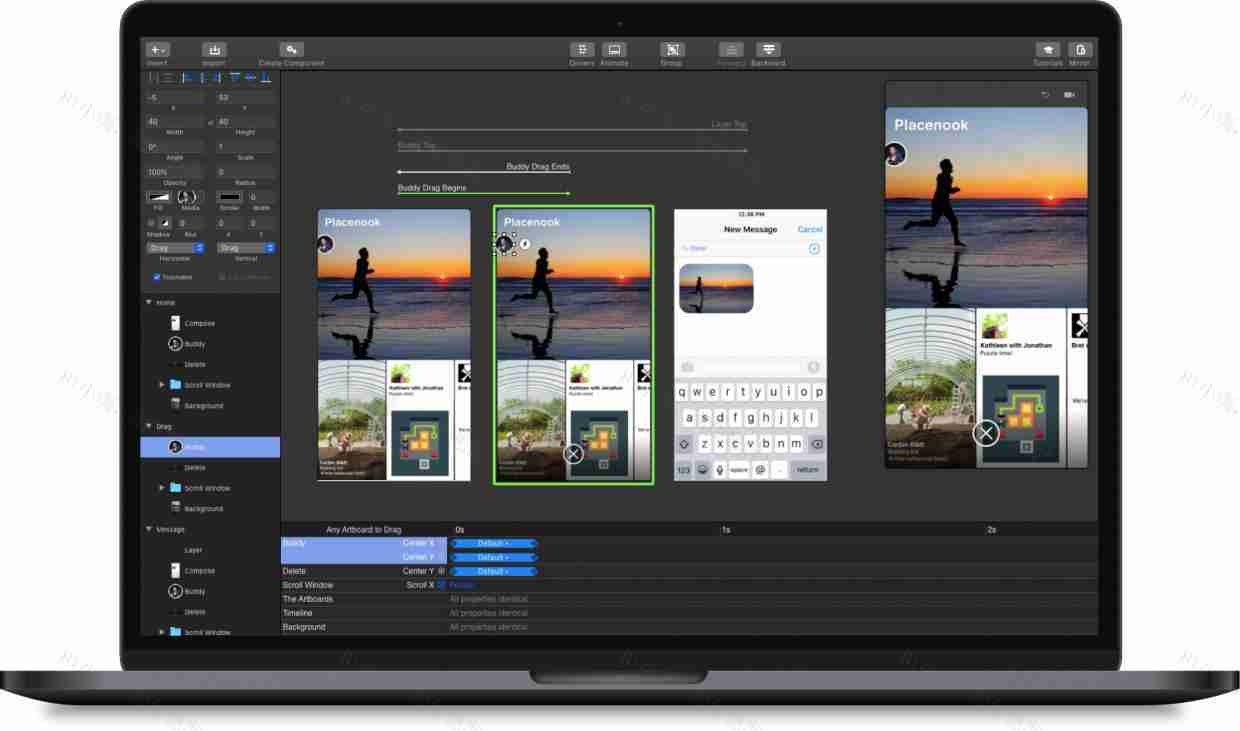
Task: Open the Default easing dropdown for Center X
Action: coord(495,543)
